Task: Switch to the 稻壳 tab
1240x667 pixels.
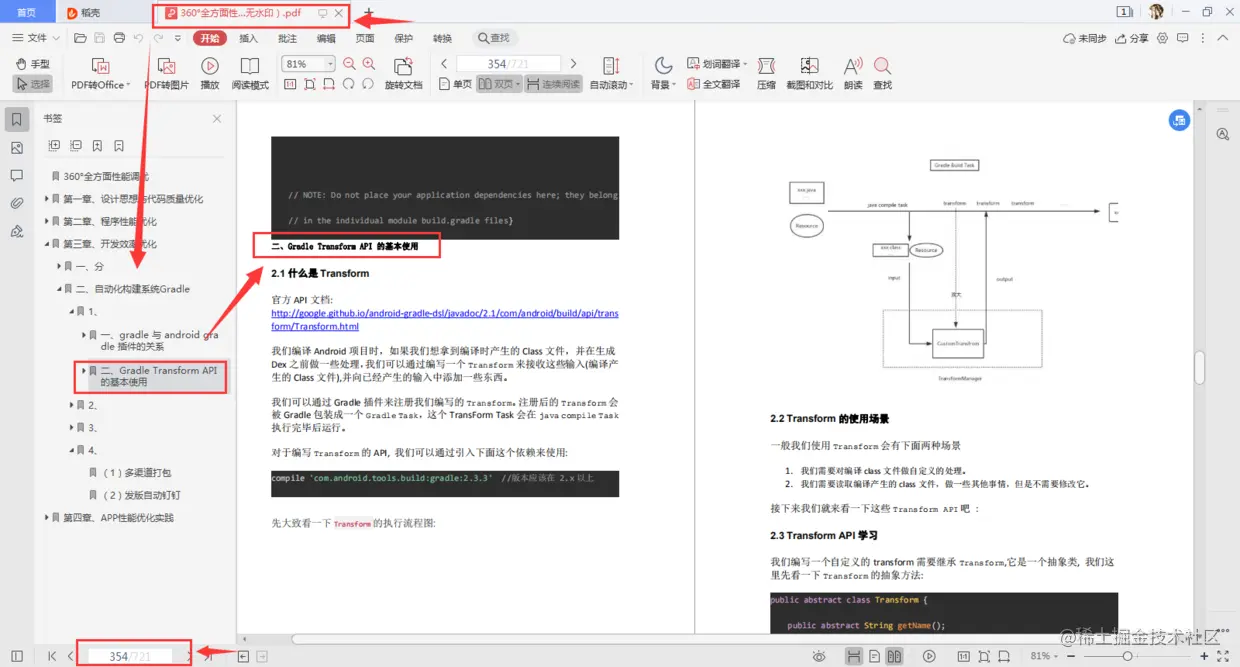Action: point(84,13)
